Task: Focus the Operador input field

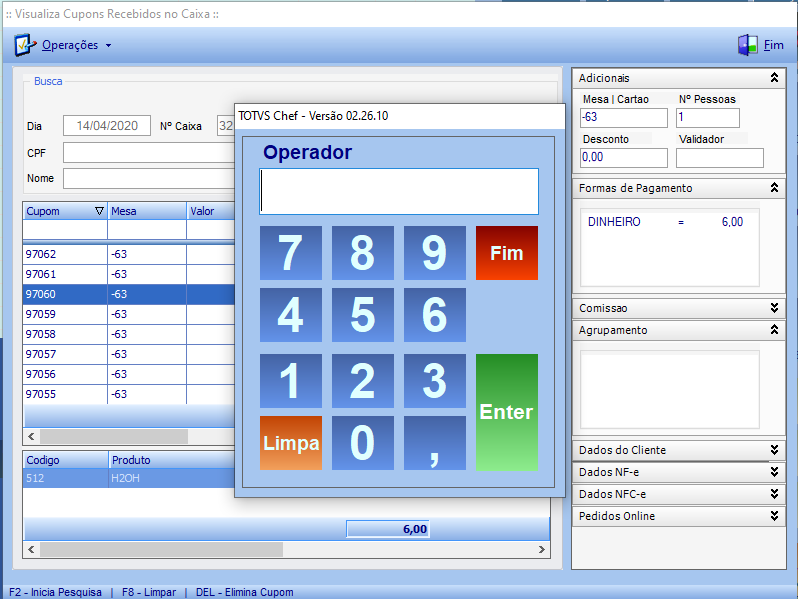Action: (399, 191)
